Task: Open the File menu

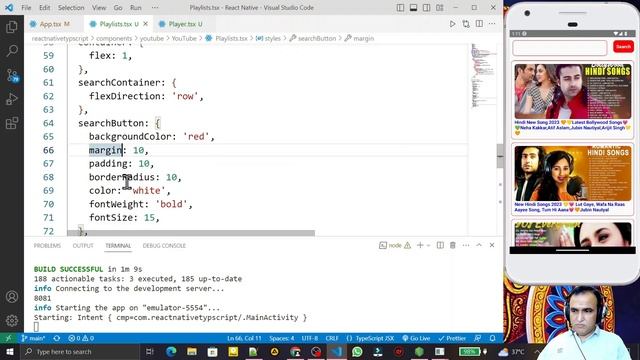Action: (x=26, y=8)
